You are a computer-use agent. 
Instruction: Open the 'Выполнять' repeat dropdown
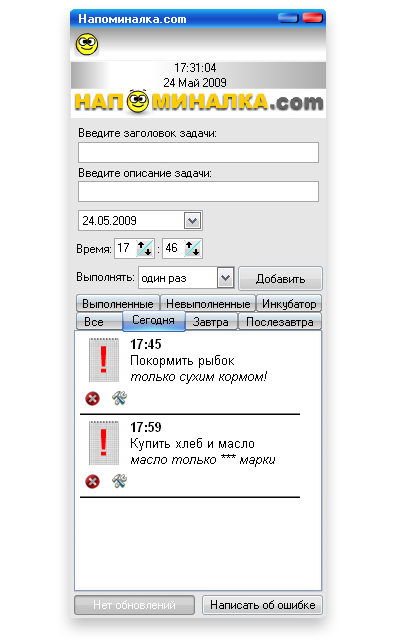(x=226, y=278)
